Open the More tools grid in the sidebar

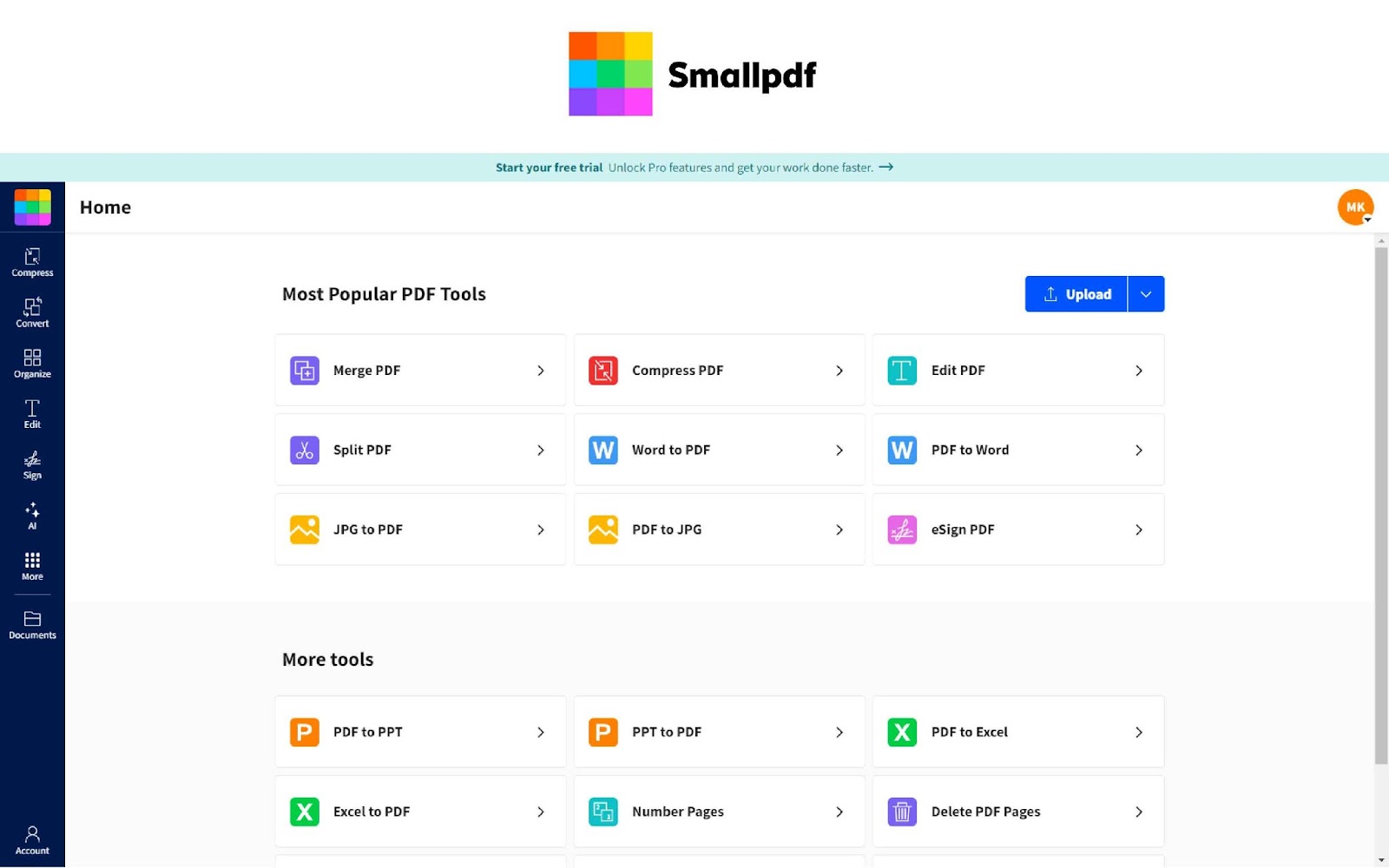(x=32, y=566)
